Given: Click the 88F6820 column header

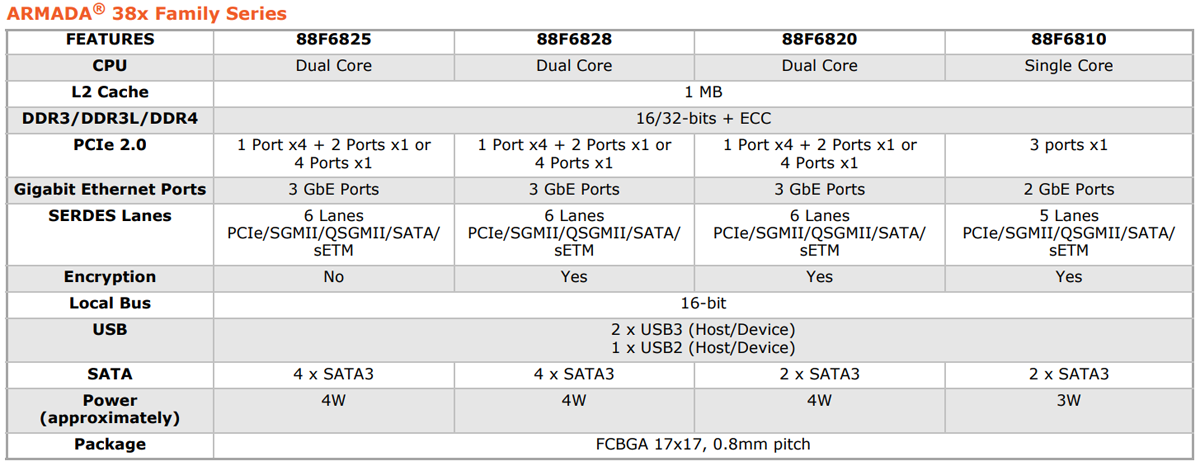Looking at the screenshot, I should [x=819, y=40].
